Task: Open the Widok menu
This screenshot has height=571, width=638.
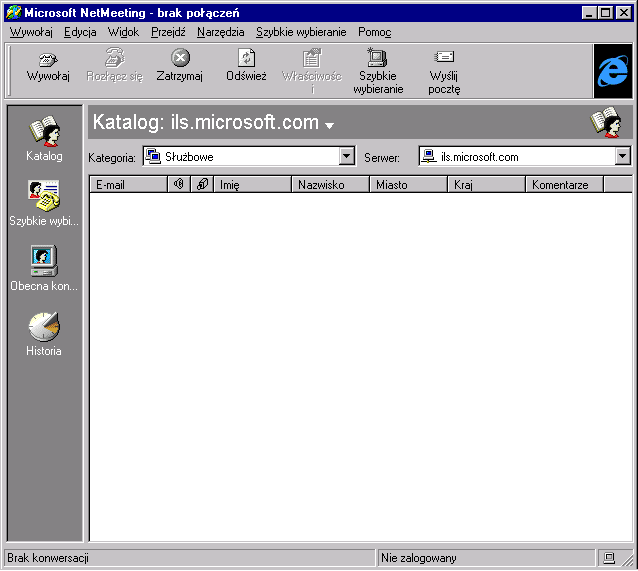Action: point(123,32)
